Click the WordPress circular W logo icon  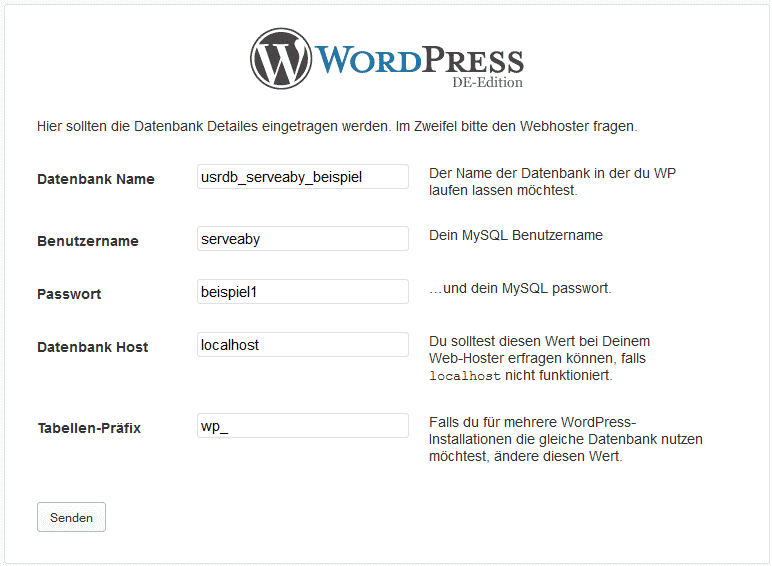click(x=282, y=59)
